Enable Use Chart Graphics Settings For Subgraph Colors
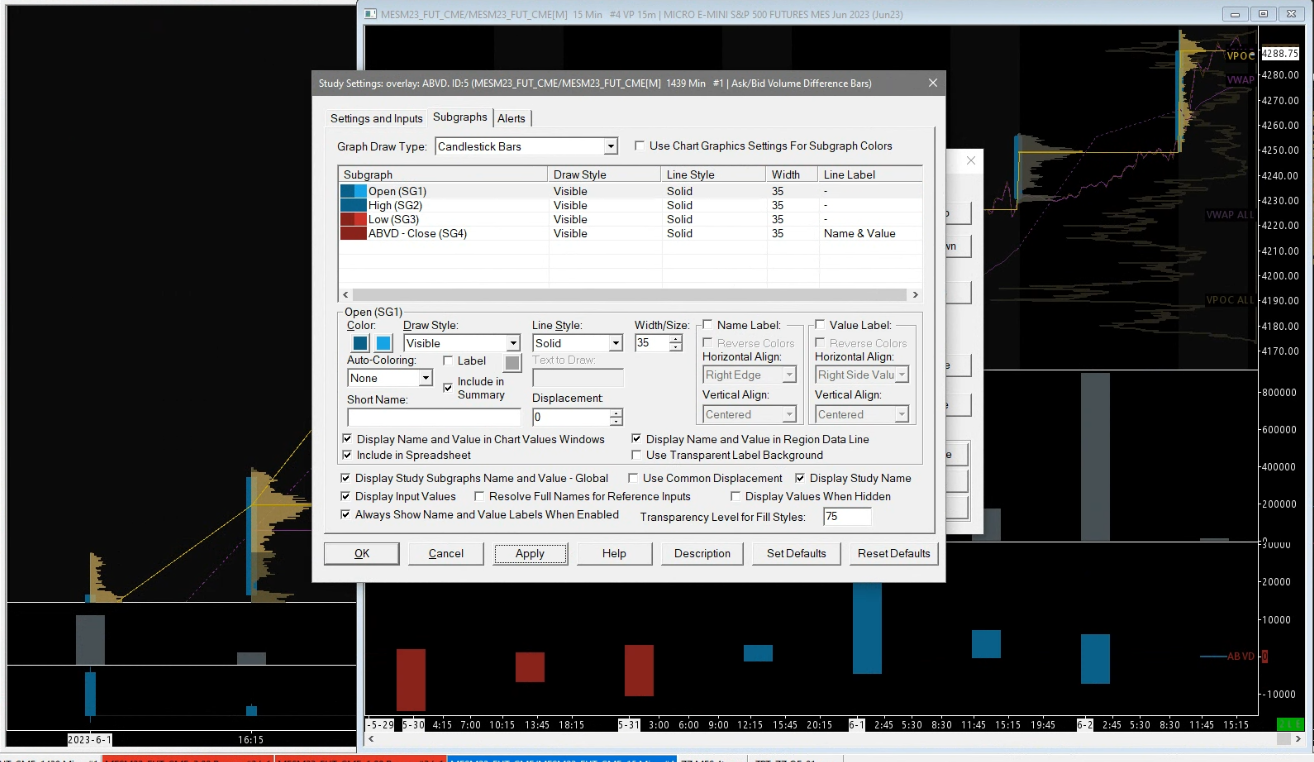Viewport: 1314px width, 762px height. (x=640, y=146)
